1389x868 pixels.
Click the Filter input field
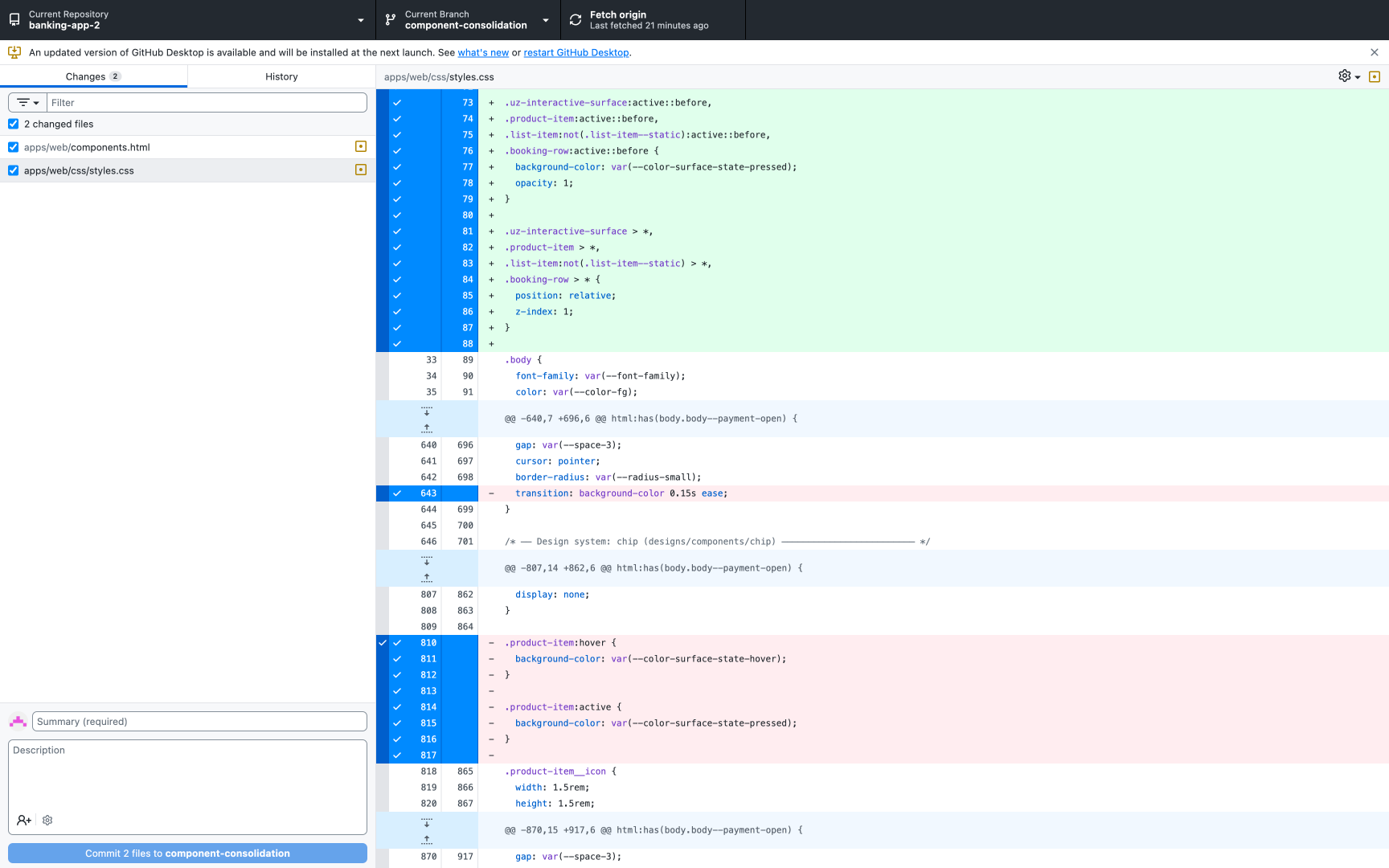pyautogui.click(x=207, y=103)
